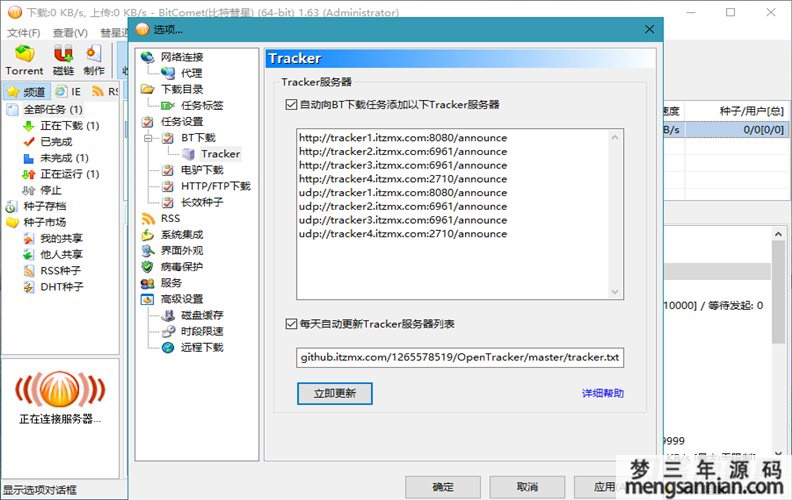Click the 正在运行 arrows icon
Viewport: 792px width, 500px height.
(29, 174)
